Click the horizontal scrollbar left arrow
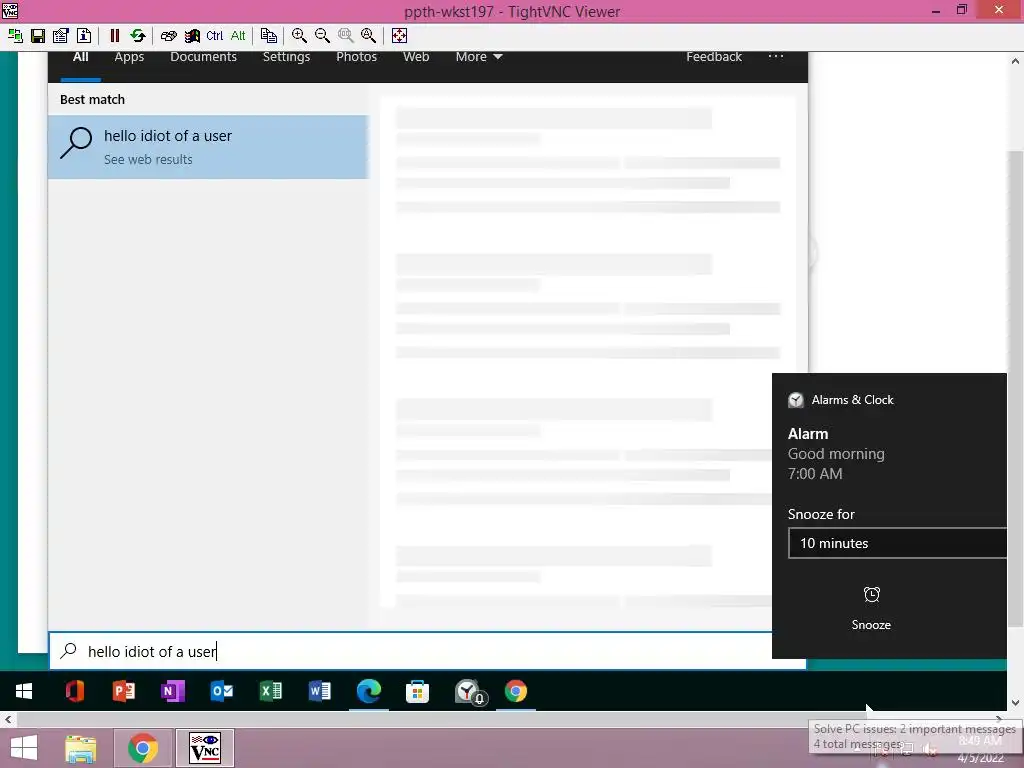Image resolution: width=1024 pixels, height=768 pixels. tap(8, 720)
